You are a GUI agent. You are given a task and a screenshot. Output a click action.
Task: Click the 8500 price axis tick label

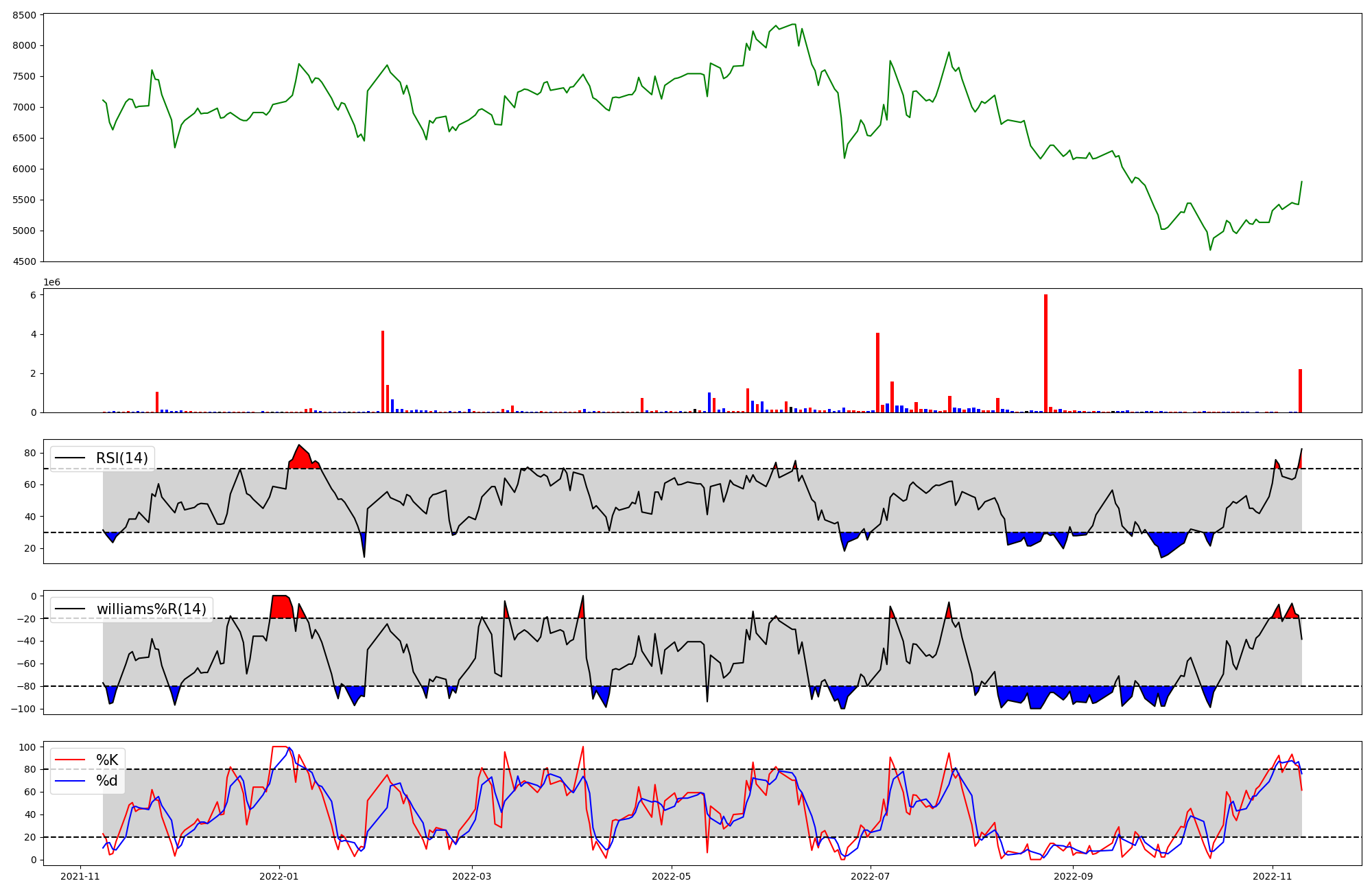click(x=23, y=14)
